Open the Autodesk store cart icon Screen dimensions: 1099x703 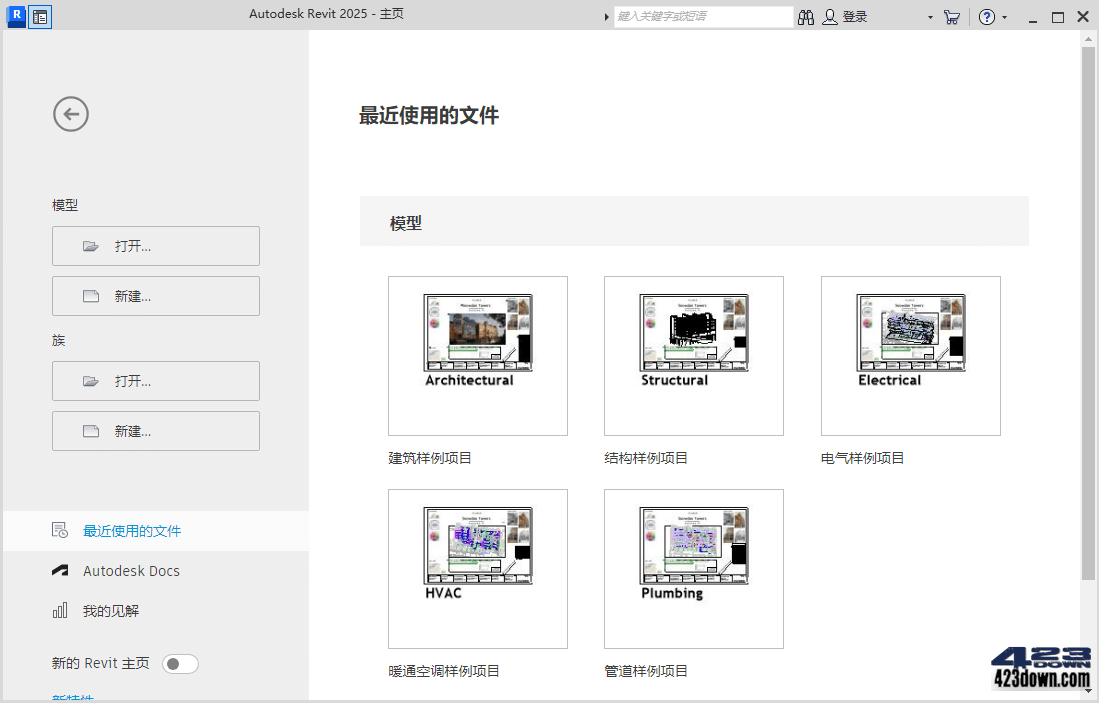point(951,16)
